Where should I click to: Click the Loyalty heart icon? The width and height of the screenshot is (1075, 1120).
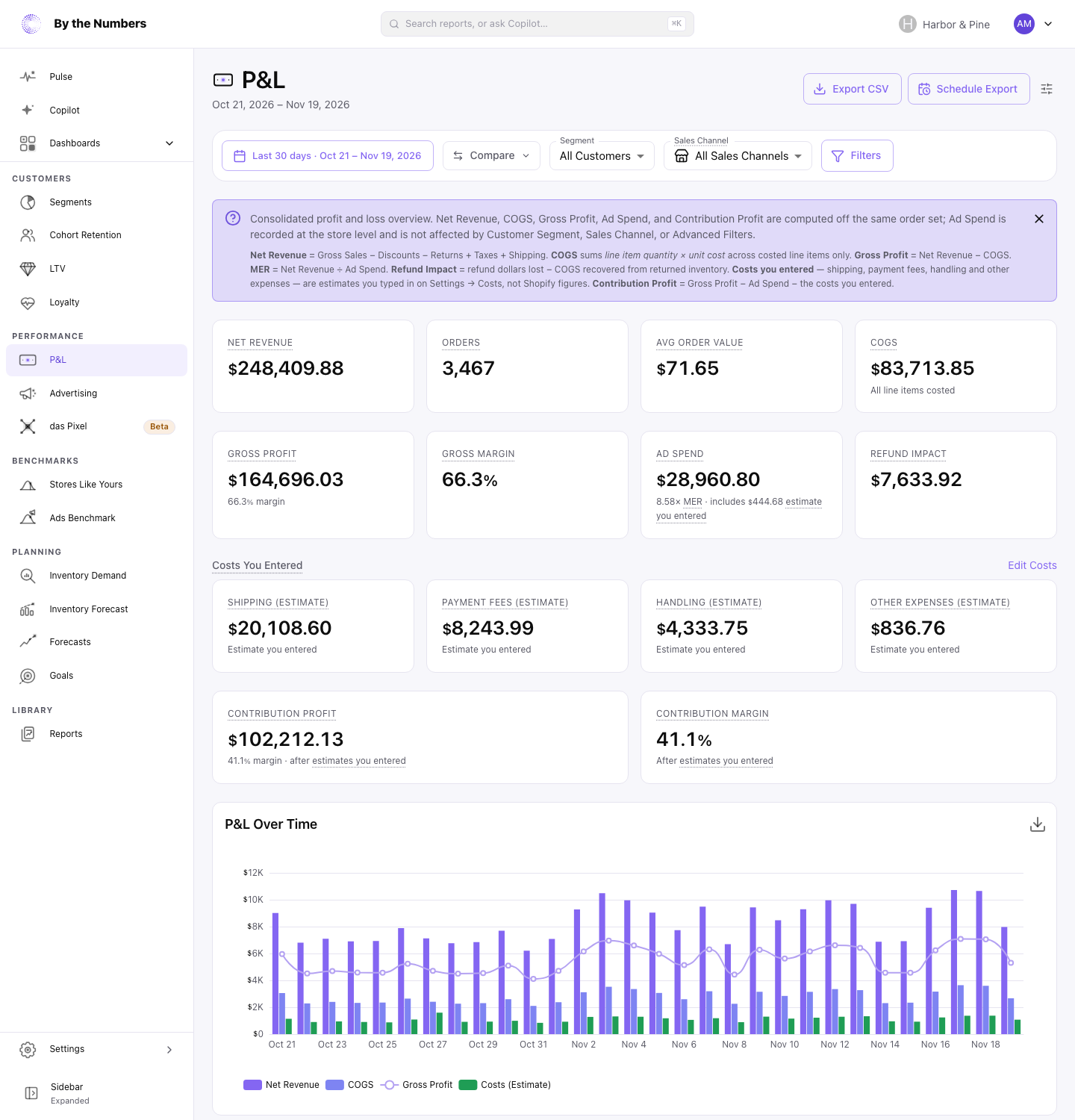(28, 302)
